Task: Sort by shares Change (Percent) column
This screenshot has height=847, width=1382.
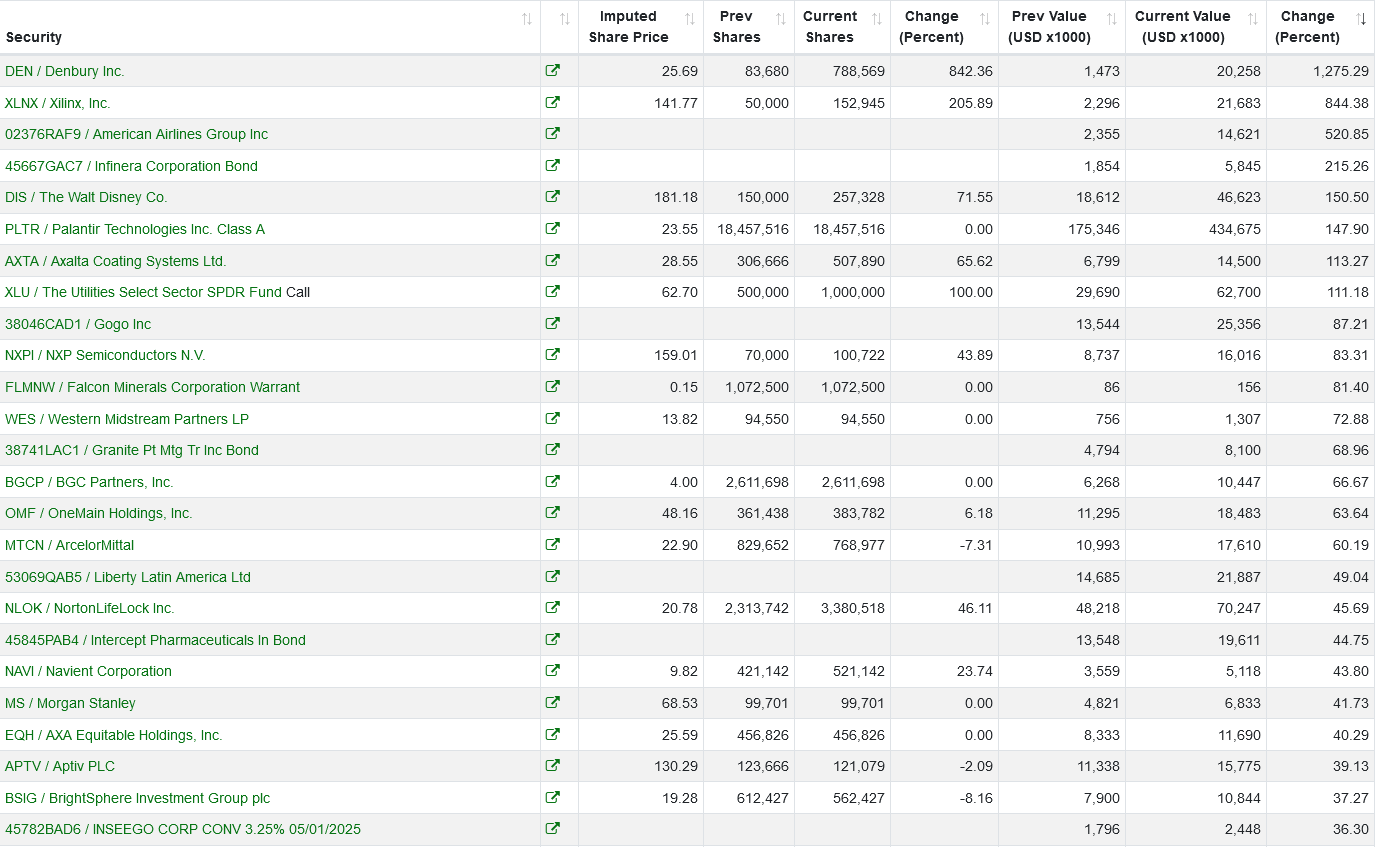Action: (x=944, y=27)
